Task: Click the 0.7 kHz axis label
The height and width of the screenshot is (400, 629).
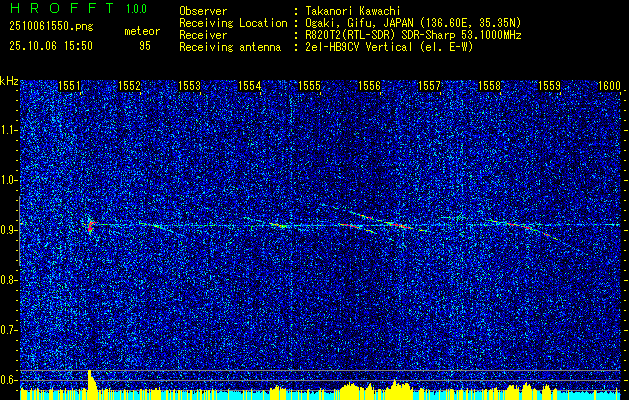Action: pos(8,330)
